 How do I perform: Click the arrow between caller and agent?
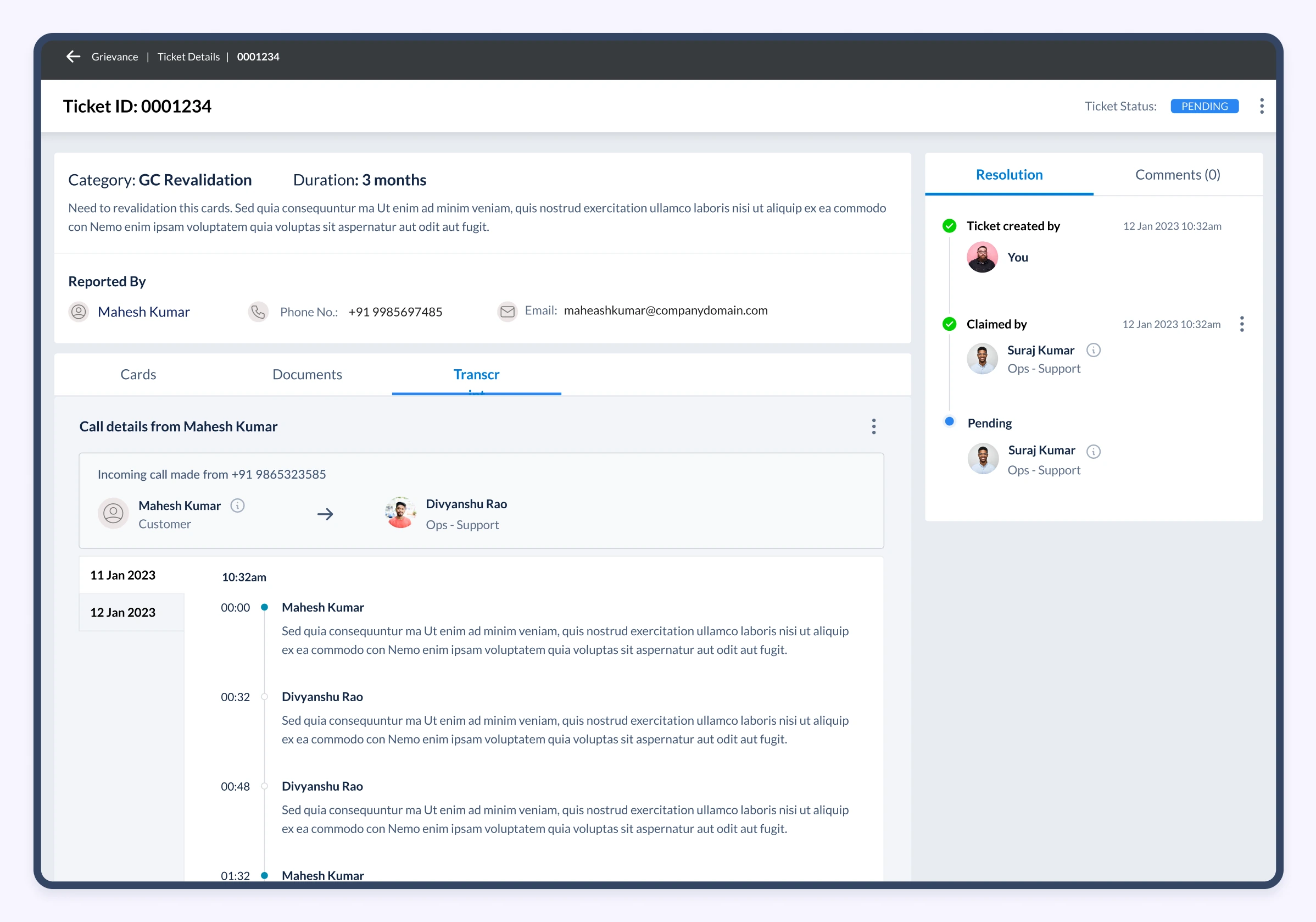325,514
